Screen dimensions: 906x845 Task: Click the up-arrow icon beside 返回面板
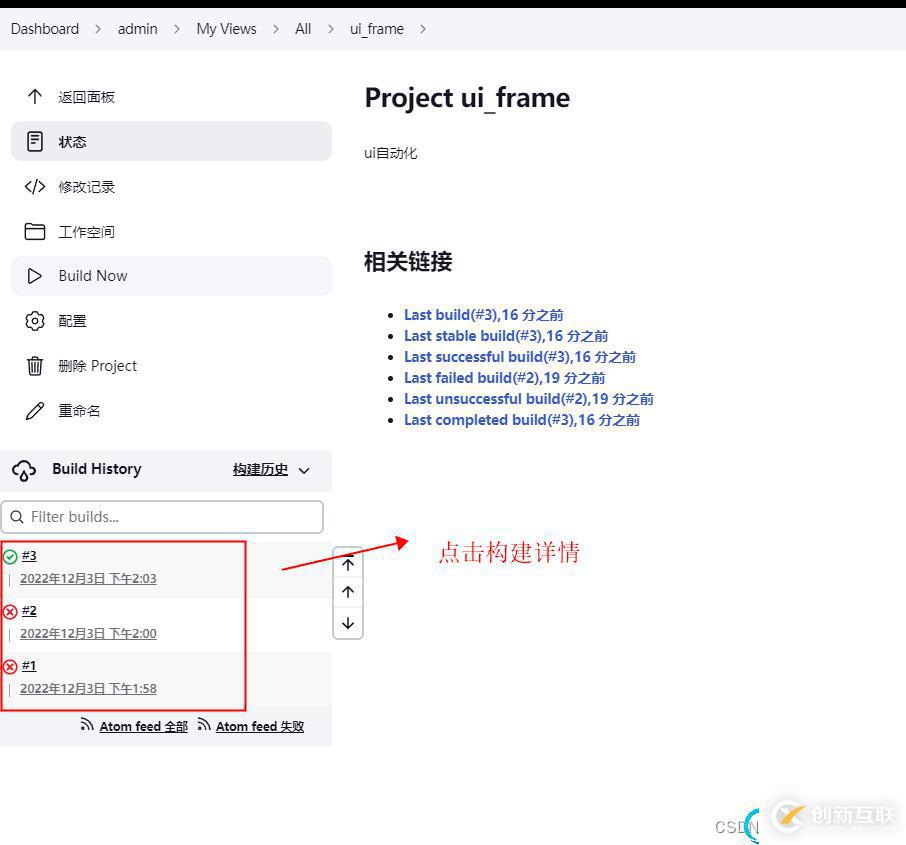point(35,97)
